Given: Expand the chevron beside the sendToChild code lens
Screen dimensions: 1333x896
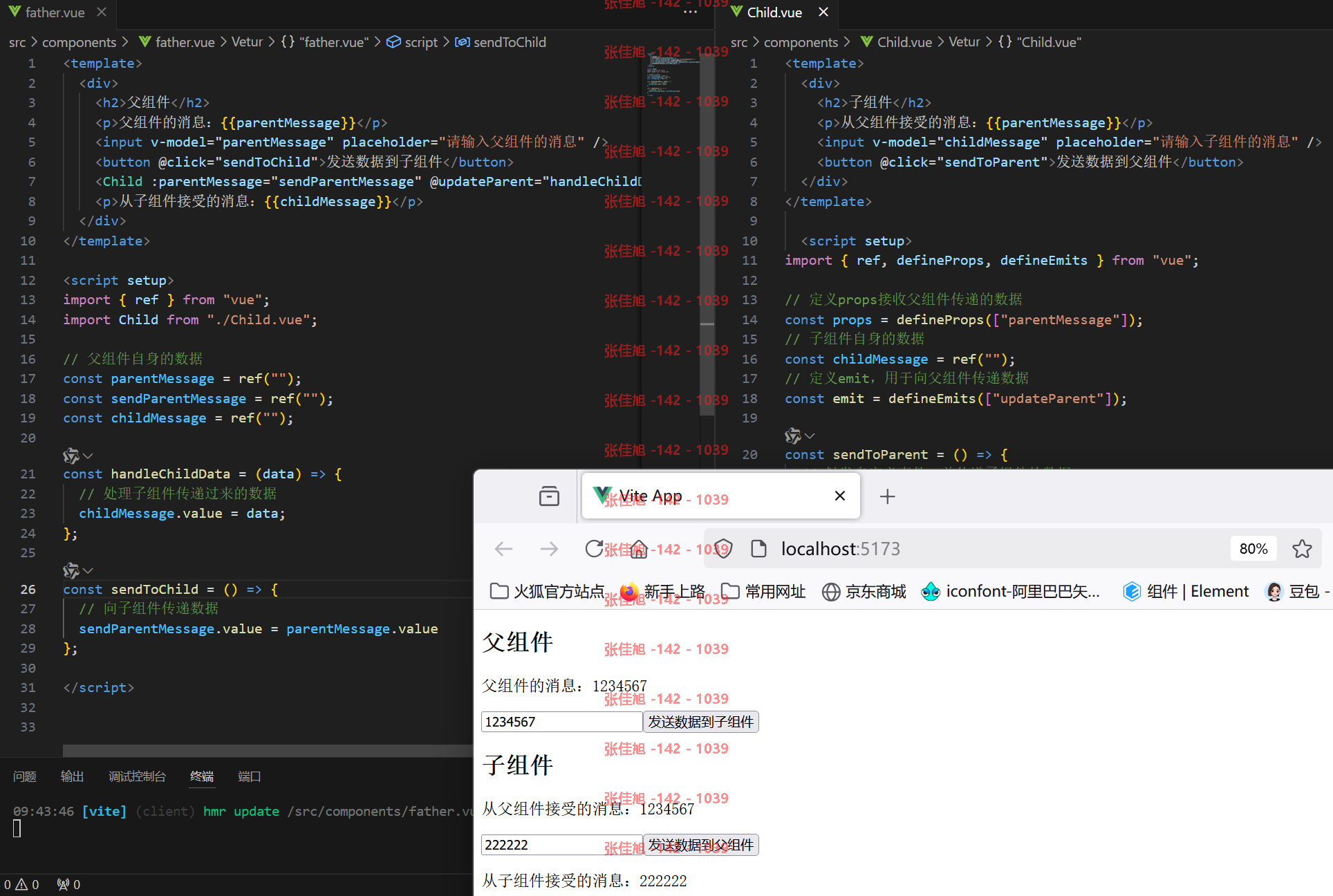Looking at the screenshot, I should click(x=88, y=570).
